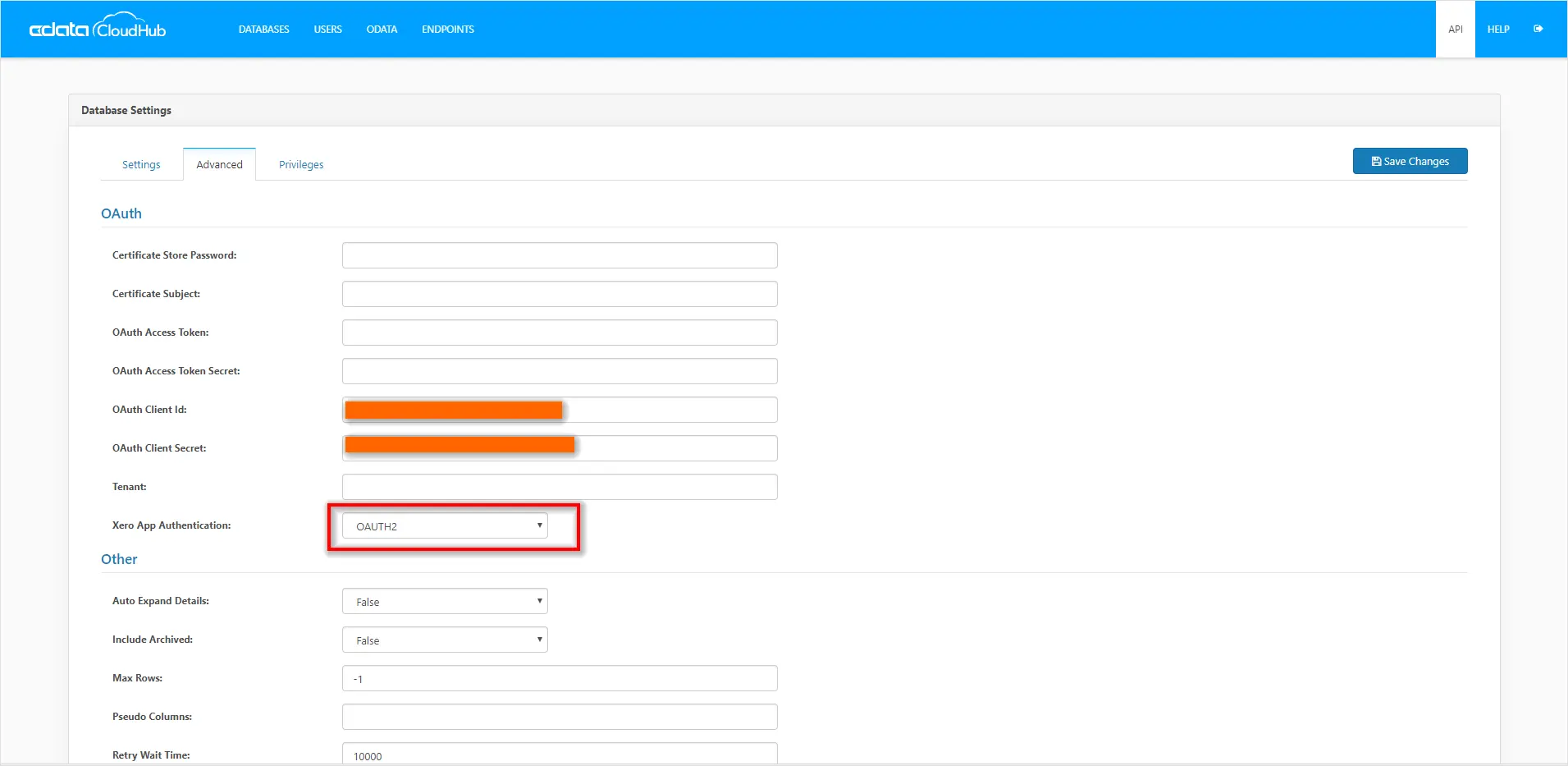Expand the Auto Expand Details dropdown

point(538,600)
